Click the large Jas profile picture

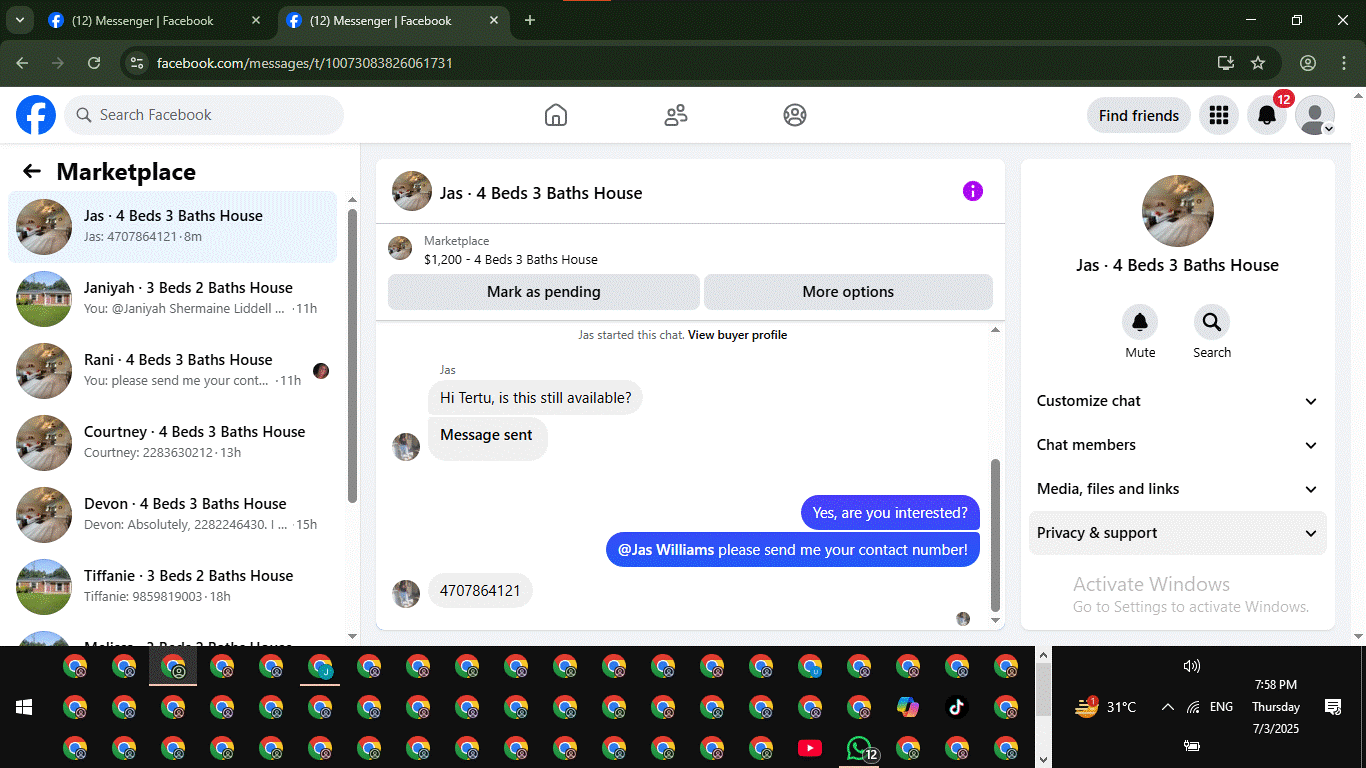(1178, 211)
